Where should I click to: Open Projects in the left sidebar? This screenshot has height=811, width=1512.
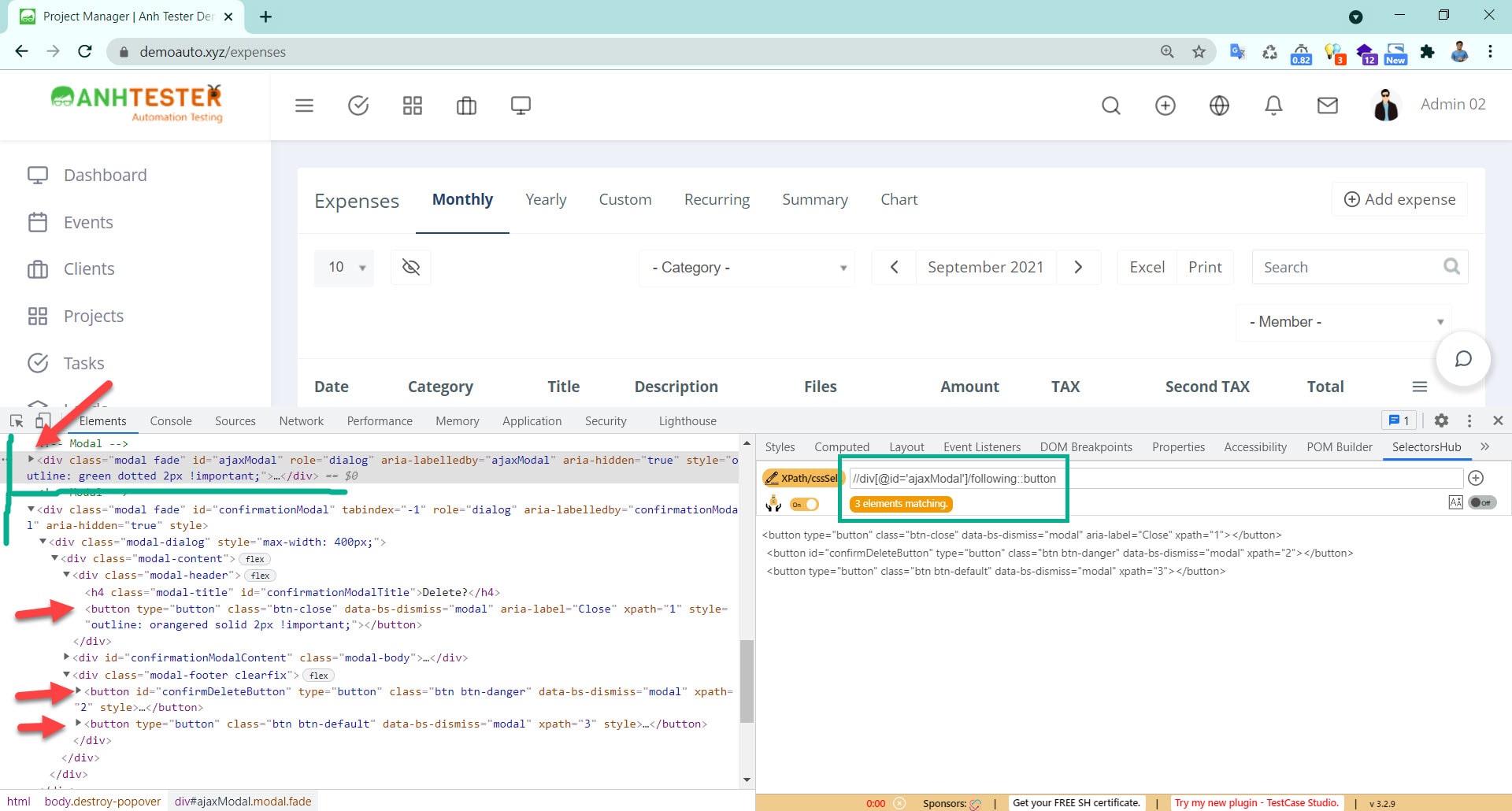pos(94,317)
